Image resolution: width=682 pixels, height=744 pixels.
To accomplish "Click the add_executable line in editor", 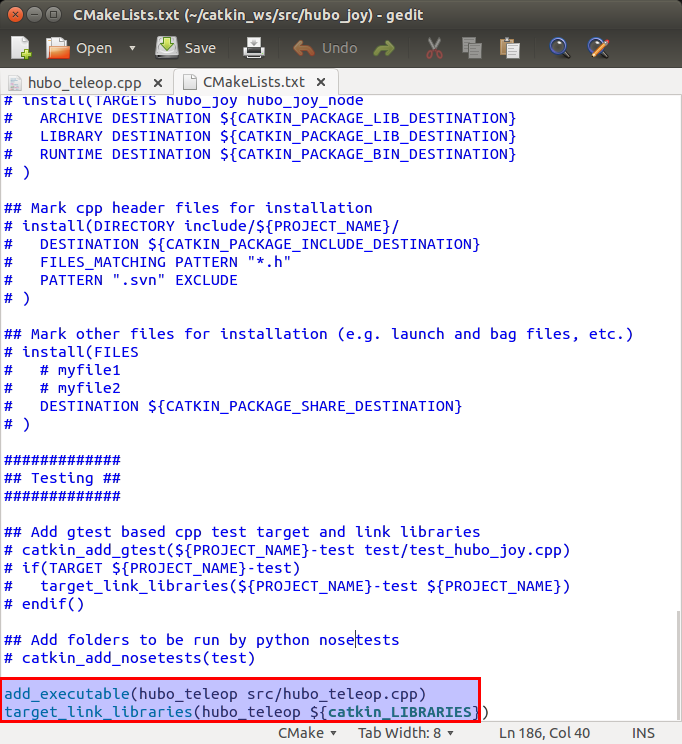I will pos(215,694).
